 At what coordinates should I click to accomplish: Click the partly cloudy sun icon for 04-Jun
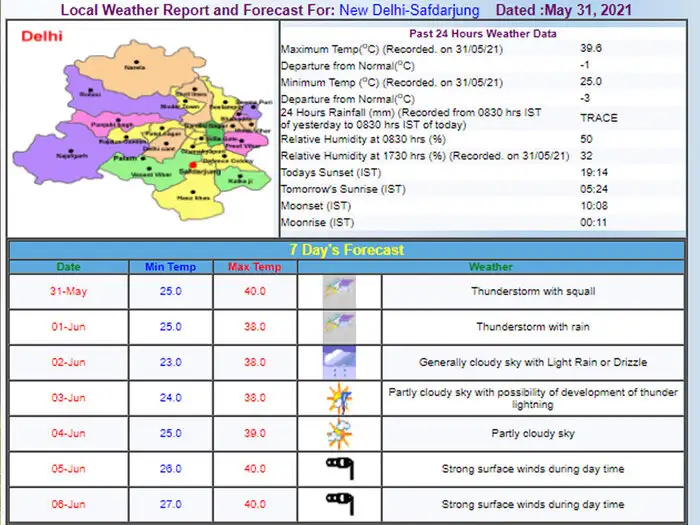[339, 433]
